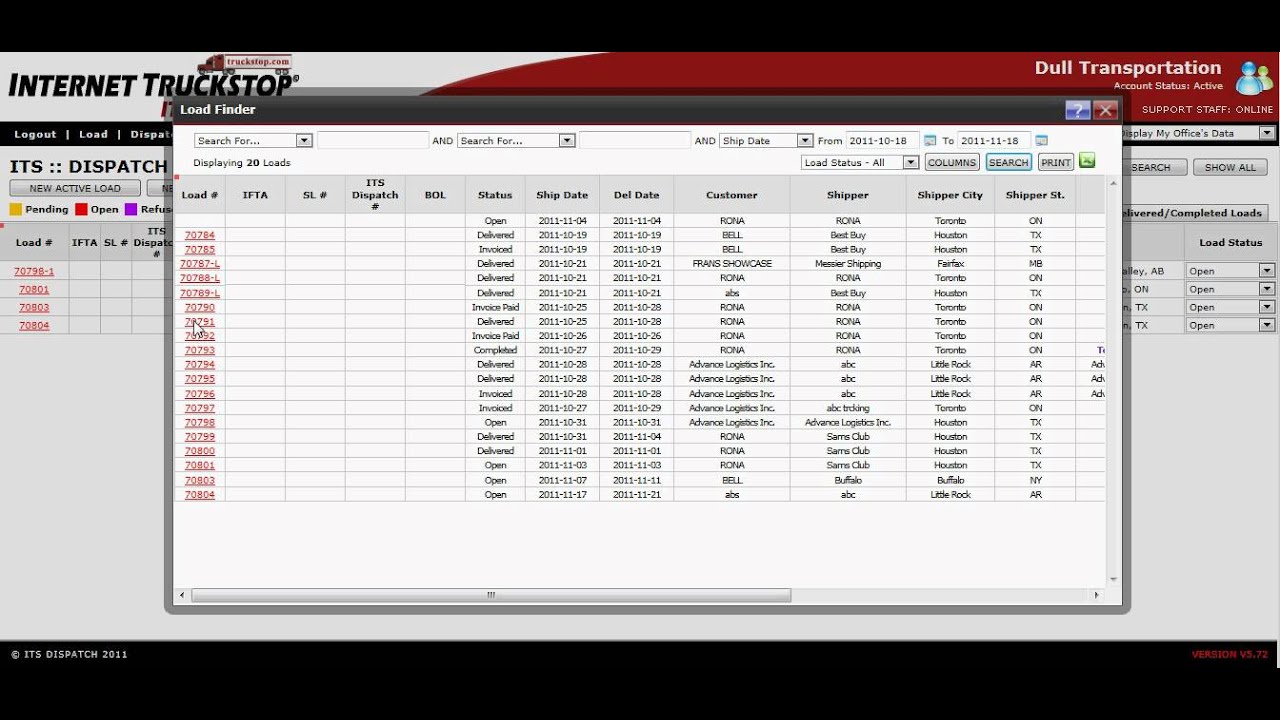1280x720 pixels.
Task: Click the user account avatar icon
Action: pyautogui.click(x=1254, y=78)
